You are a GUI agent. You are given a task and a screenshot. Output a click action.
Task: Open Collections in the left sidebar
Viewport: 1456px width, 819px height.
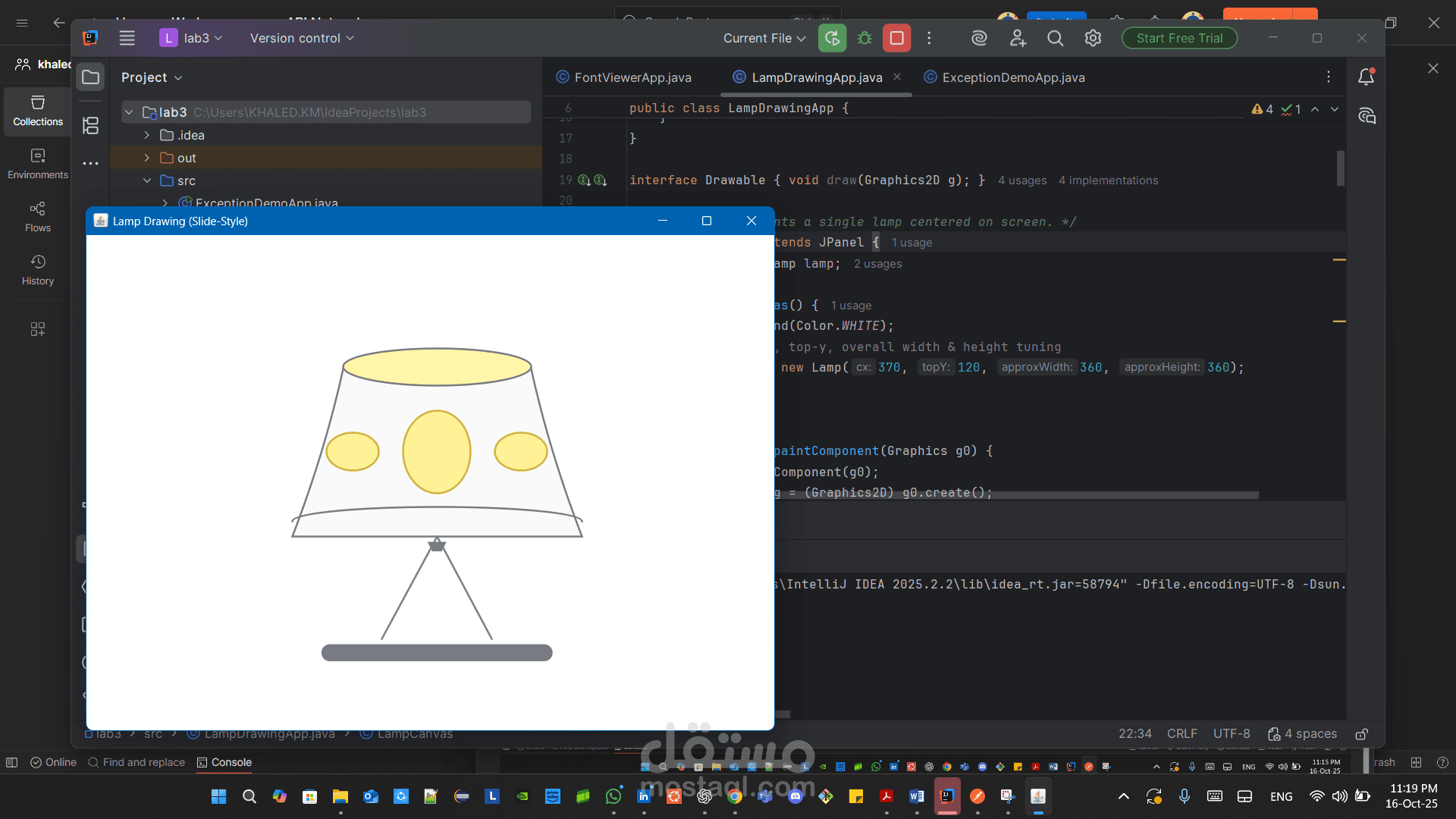click(x=38, y=111)
